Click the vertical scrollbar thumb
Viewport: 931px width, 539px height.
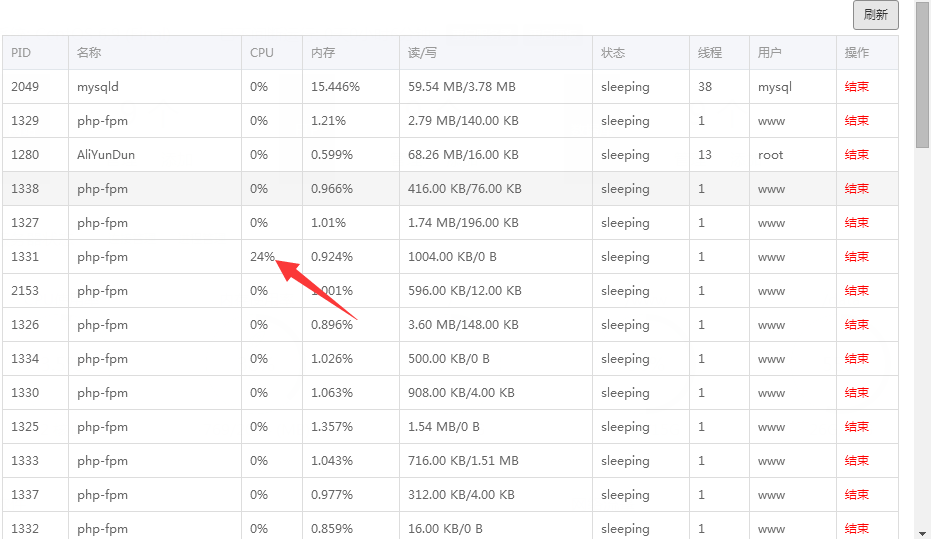point(922,74)
